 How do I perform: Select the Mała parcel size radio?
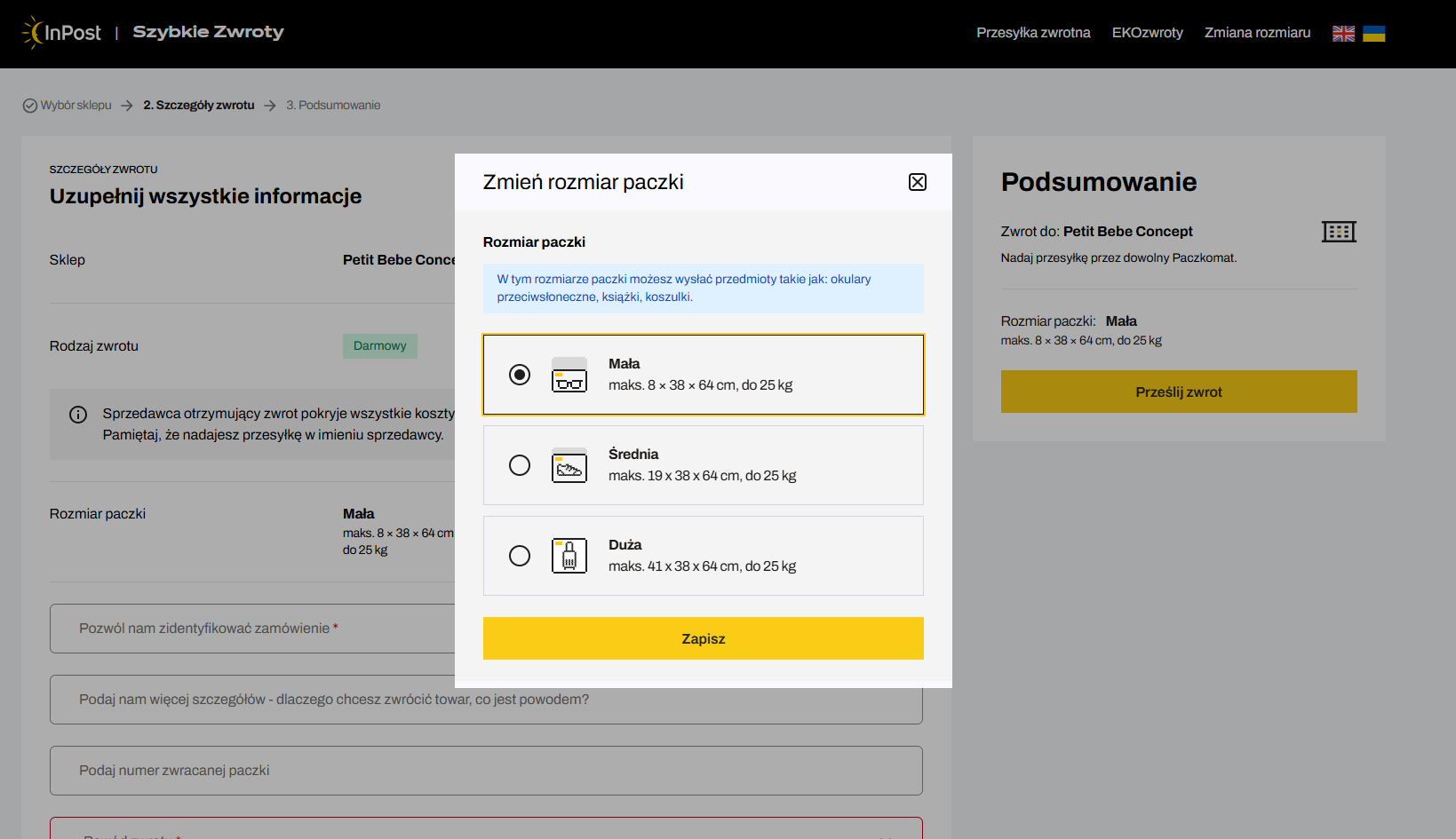pyautogui.click(x=520, y=375)
